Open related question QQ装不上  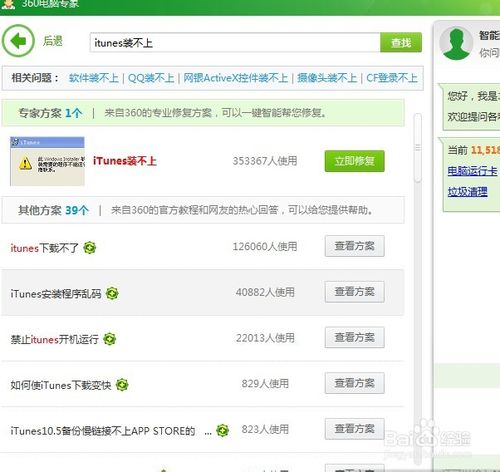pos(151,78)
